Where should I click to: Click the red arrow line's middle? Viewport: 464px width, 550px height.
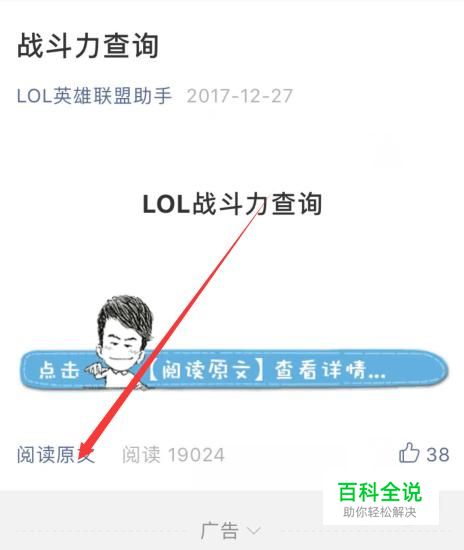[x=171, y=331]
